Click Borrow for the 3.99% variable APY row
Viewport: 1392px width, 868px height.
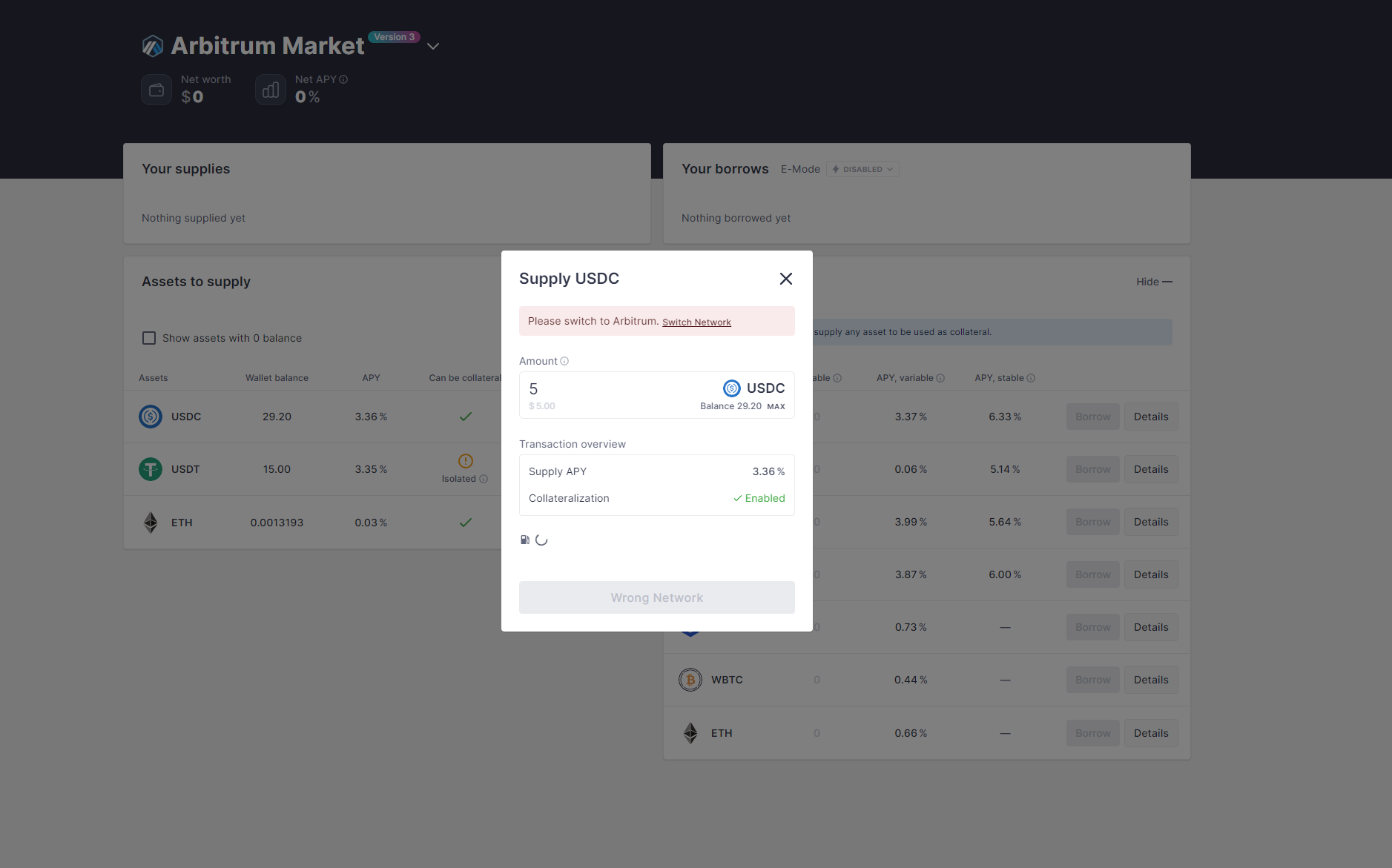(x=1093, y=522)
